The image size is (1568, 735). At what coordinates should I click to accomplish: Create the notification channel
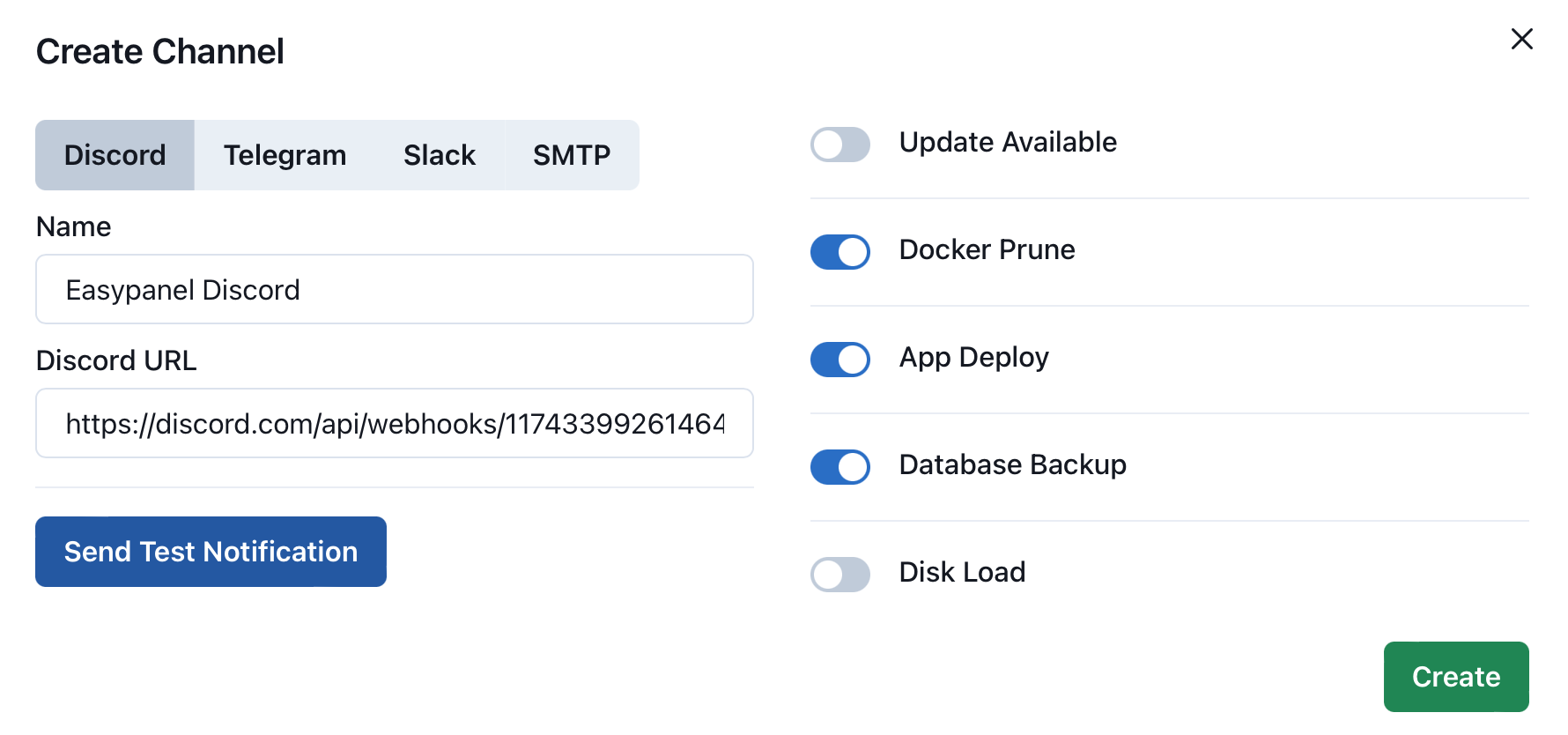[1456, 677]
